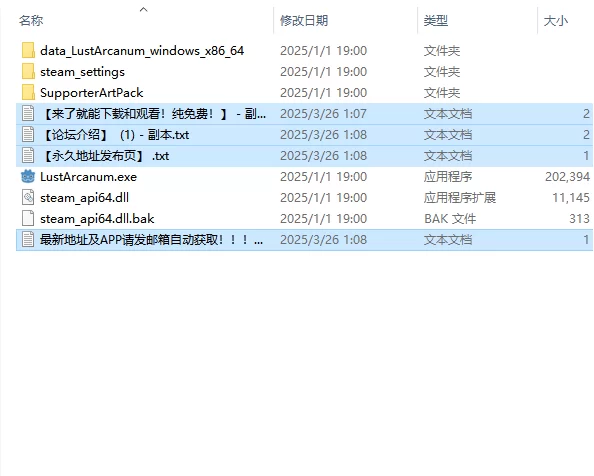
Task: Select the steam_settings folder name
Action: point(82,72)
